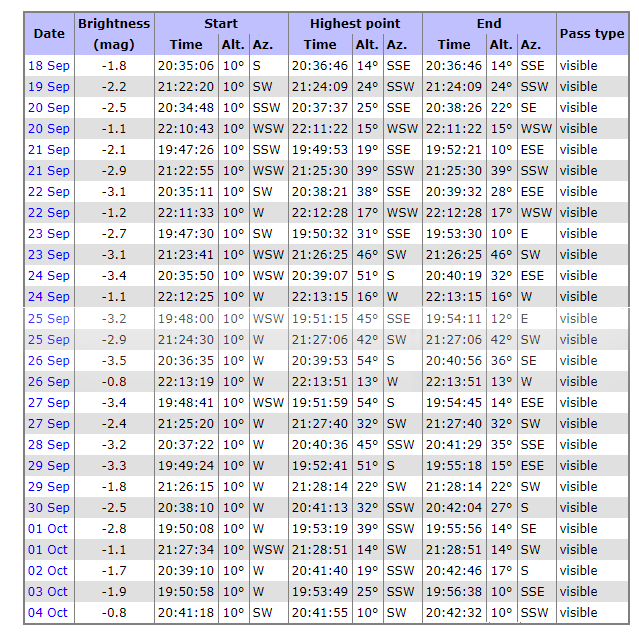The height and width of the screenshot is (636, 639).
Task: Open 01 Oct link with brightness -2.8
Action: pos(48,529)
